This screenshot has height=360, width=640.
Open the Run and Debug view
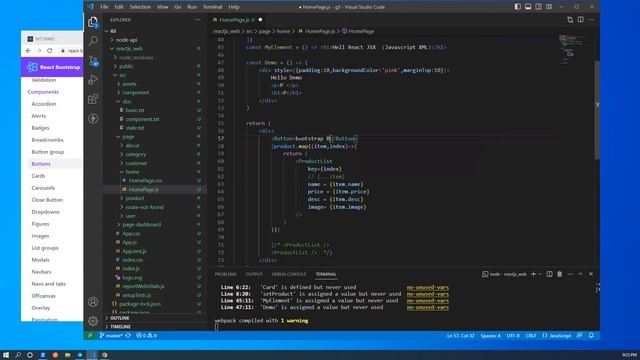(x=93, y=80)
